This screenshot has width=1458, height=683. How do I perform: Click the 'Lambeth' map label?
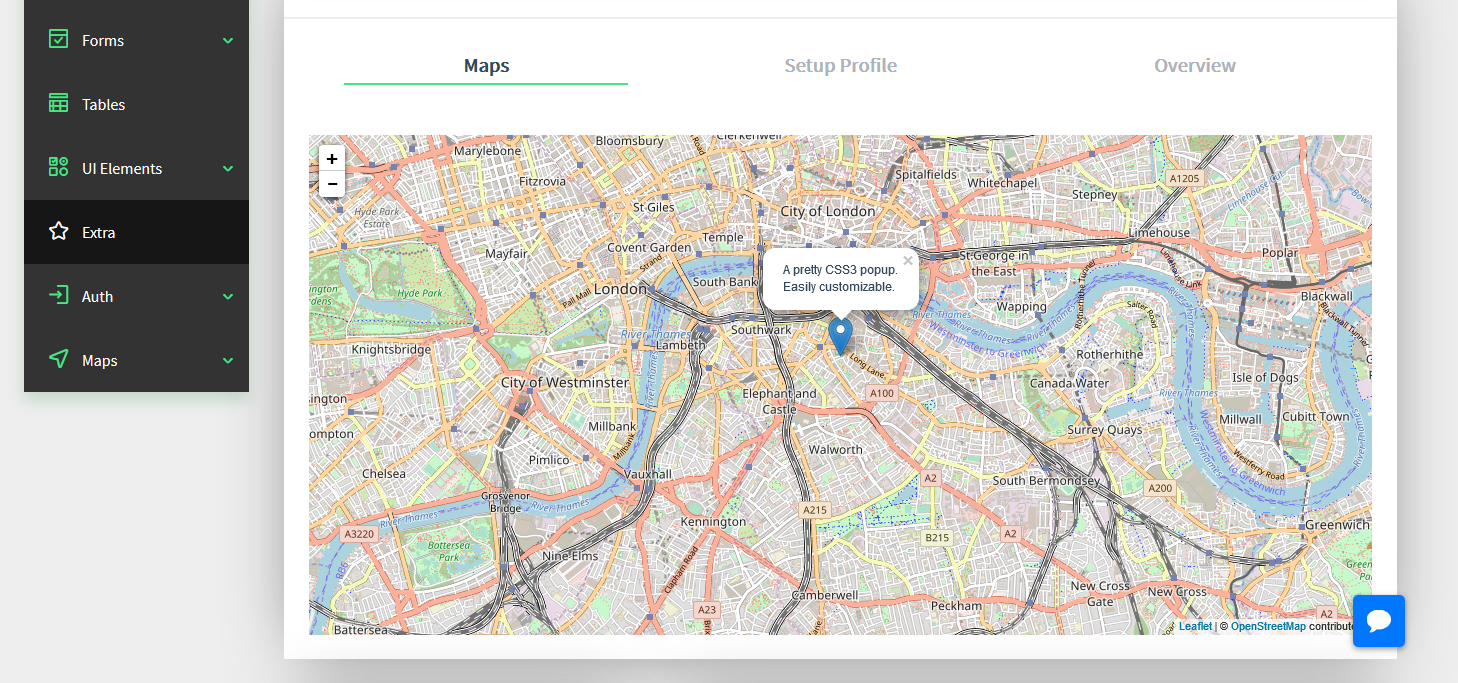coord(681,346)
